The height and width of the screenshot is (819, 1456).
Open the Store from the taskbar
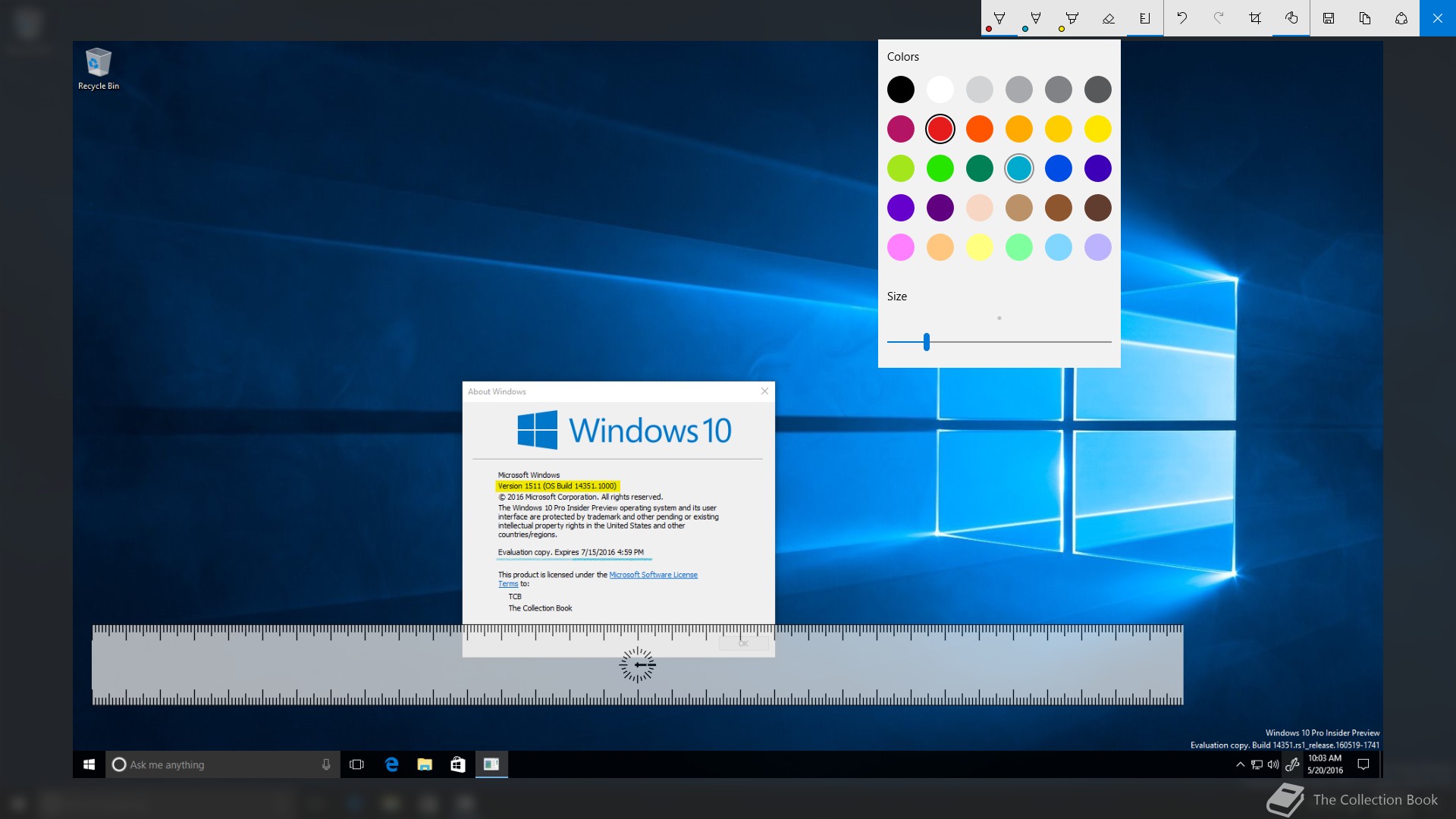[458, 764]
